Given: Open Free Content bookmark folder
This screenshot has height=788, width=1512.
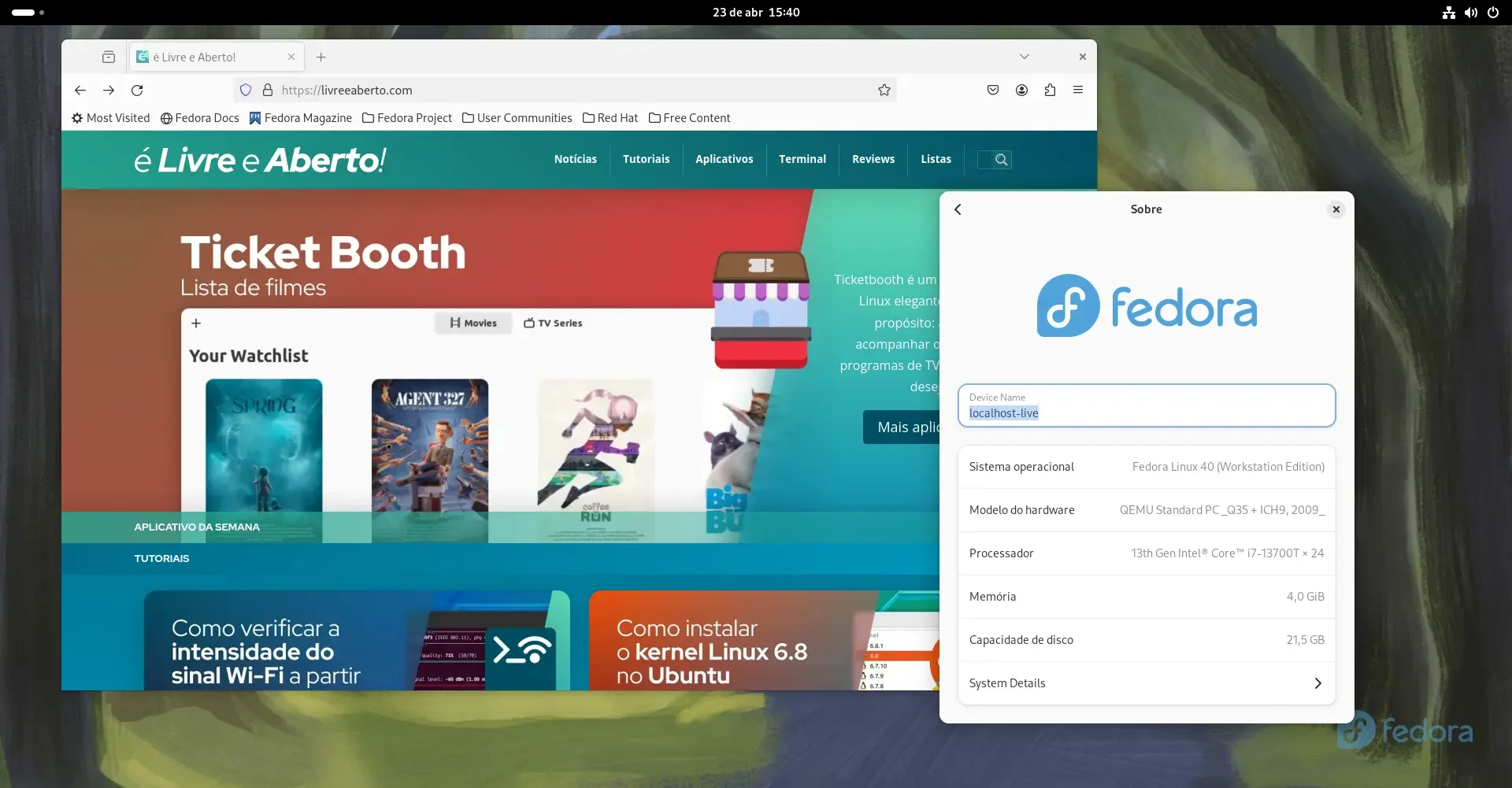Looking at the screenshot, I should [x=689, y=118].
